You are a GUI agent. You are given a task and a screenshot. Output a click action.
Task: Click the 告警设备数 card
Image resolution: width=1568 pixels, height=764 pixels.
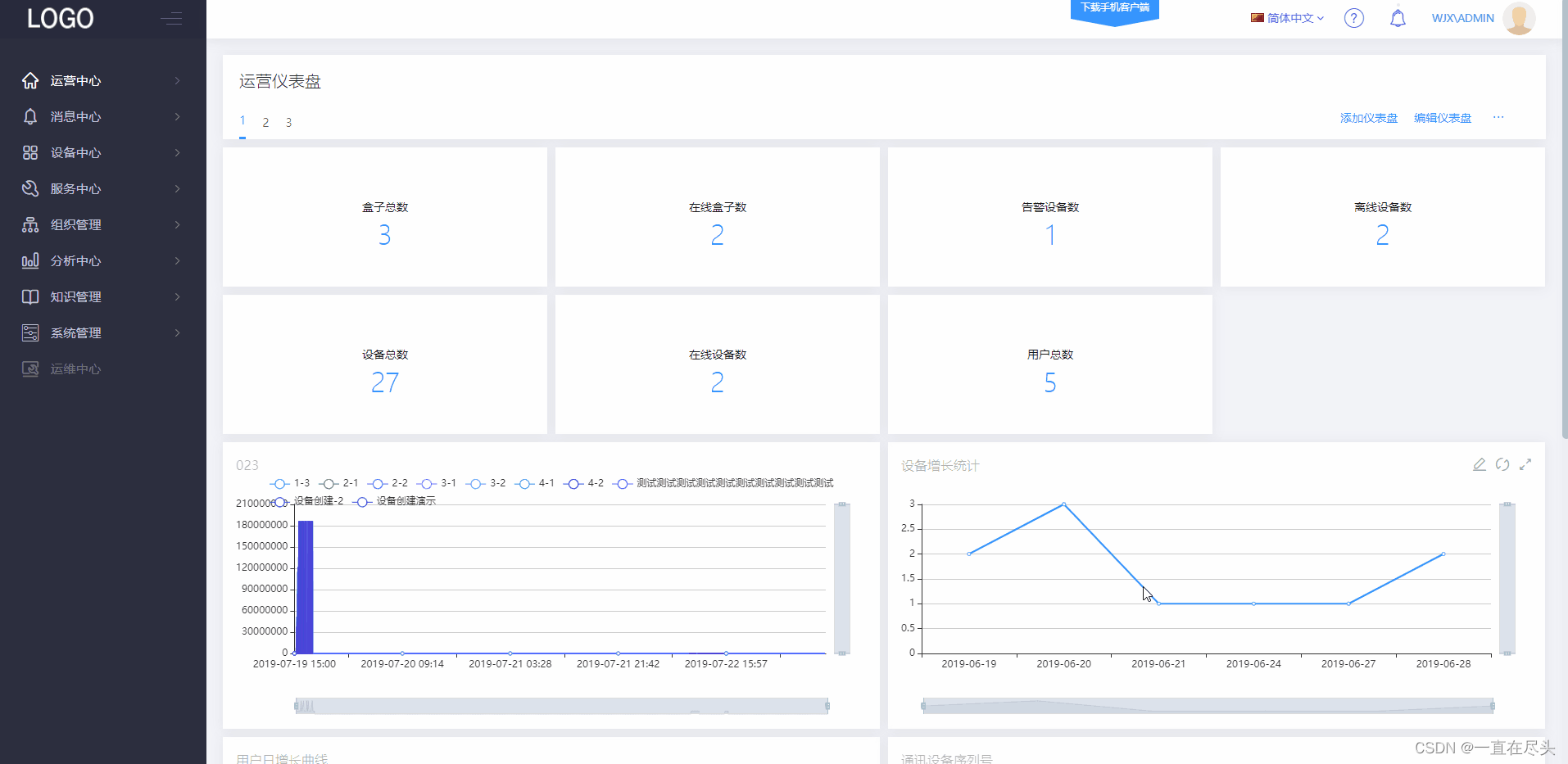pos(1050,217)
